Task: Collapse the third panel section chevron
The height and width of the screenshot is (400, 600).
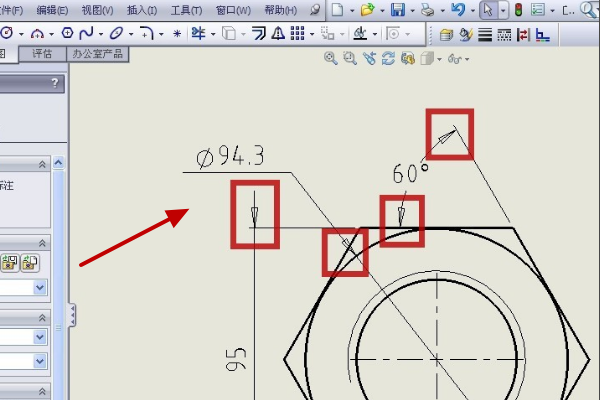Action: tap(42, 318)
